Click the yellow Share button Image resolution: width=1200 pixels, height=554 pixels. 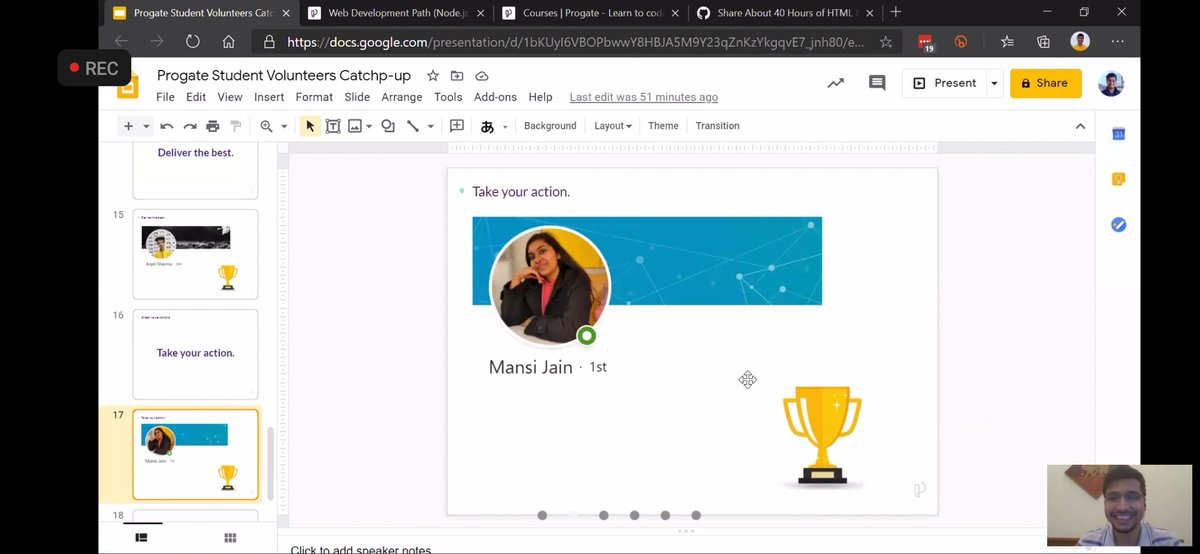tap(1046, 83)
